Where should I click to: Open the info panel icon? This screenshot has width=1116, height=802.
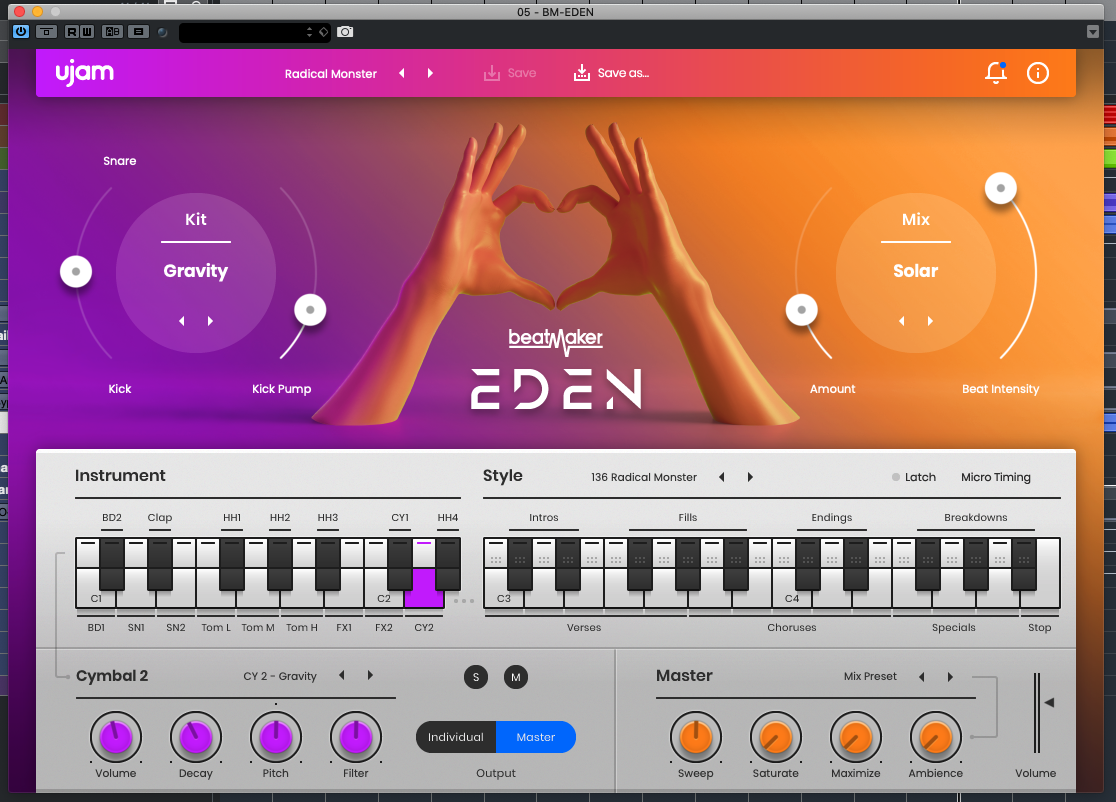coord(1038,73)
